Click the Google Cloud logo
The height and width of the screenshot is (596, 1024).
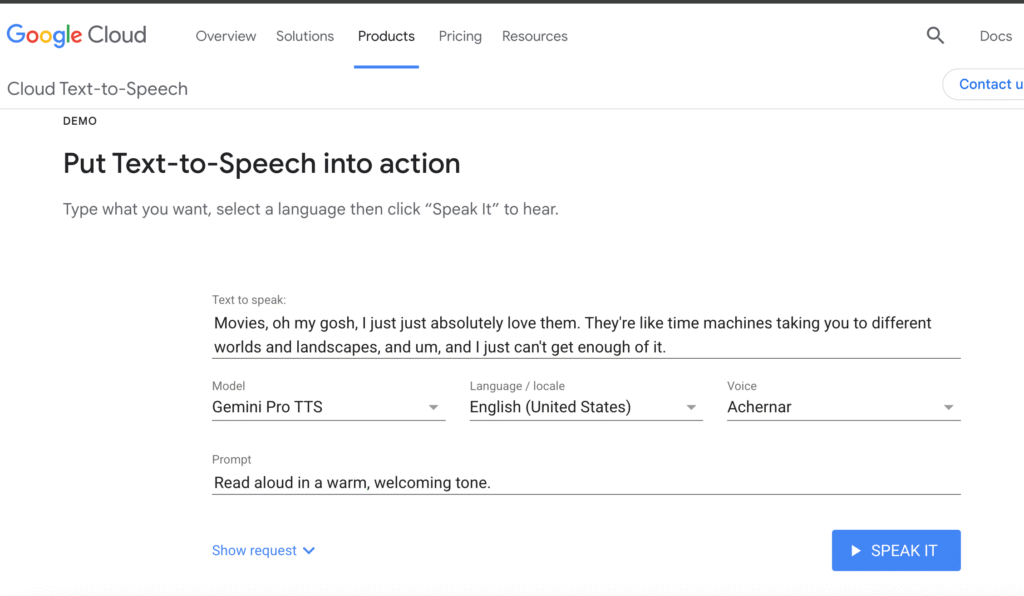[x=76, y=34]
